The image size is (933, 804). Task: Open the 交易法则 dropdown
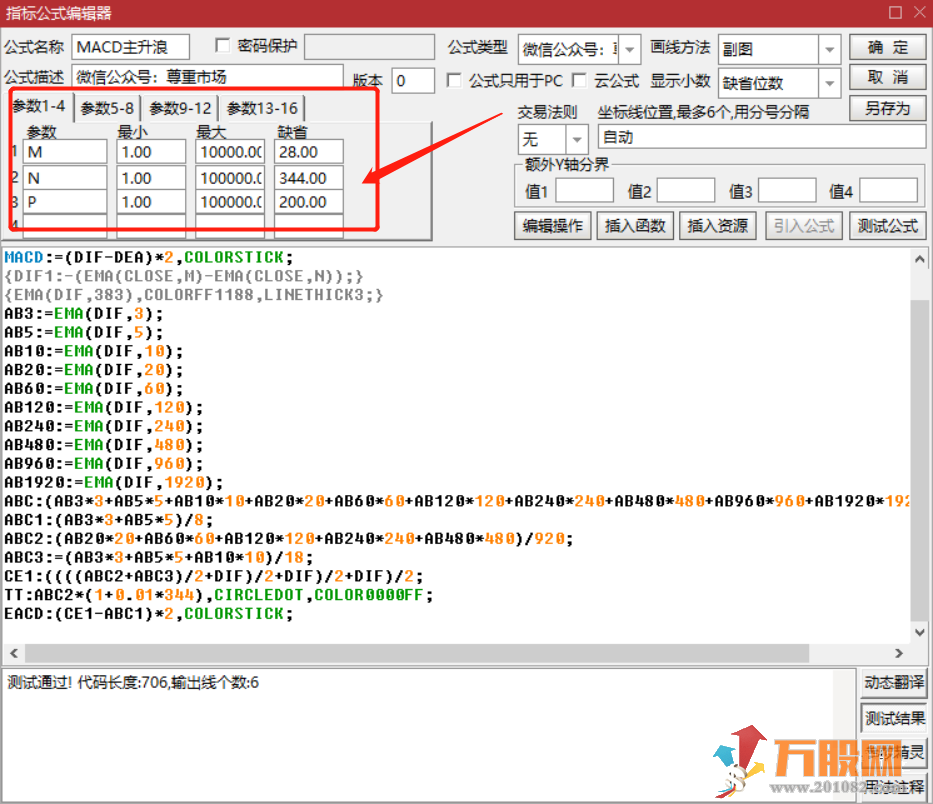[x=576, y=139]
